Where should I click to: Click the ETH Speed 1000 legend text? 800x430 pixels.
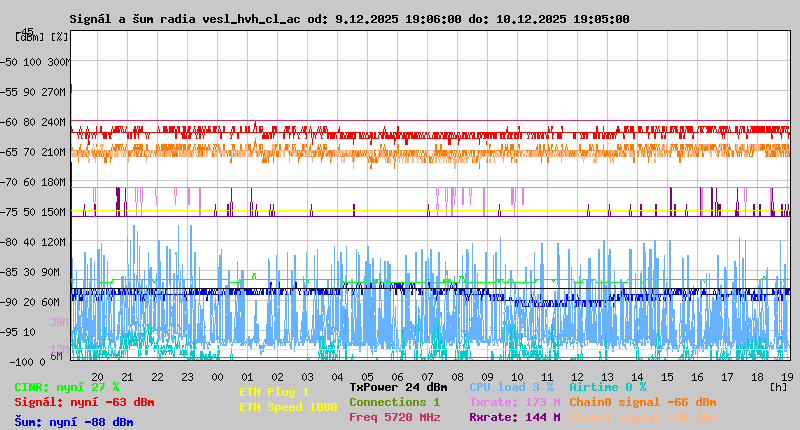[x=288, y=407]
